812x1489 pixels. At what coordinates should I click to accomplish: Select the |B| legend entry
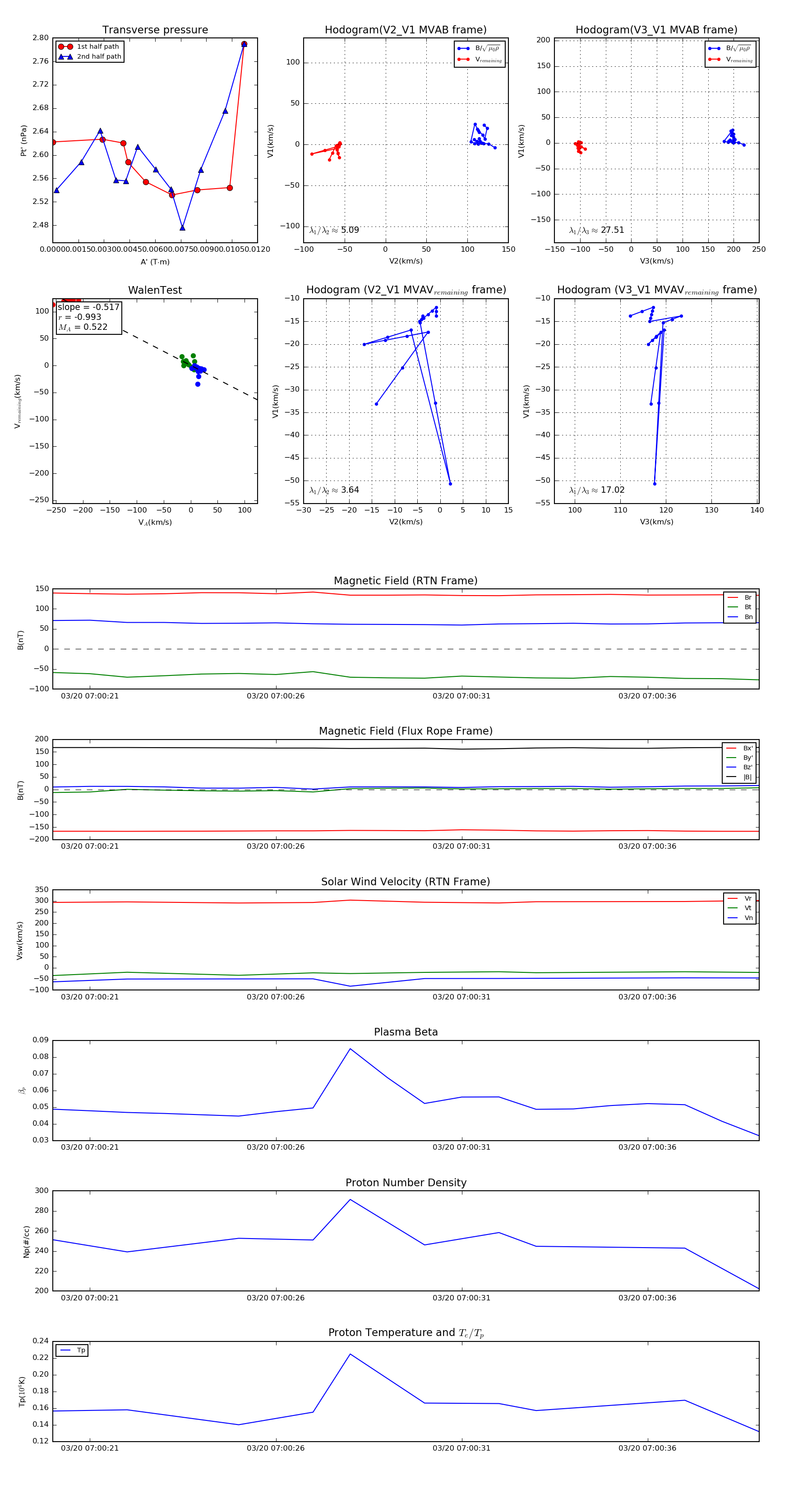(739, 777)
